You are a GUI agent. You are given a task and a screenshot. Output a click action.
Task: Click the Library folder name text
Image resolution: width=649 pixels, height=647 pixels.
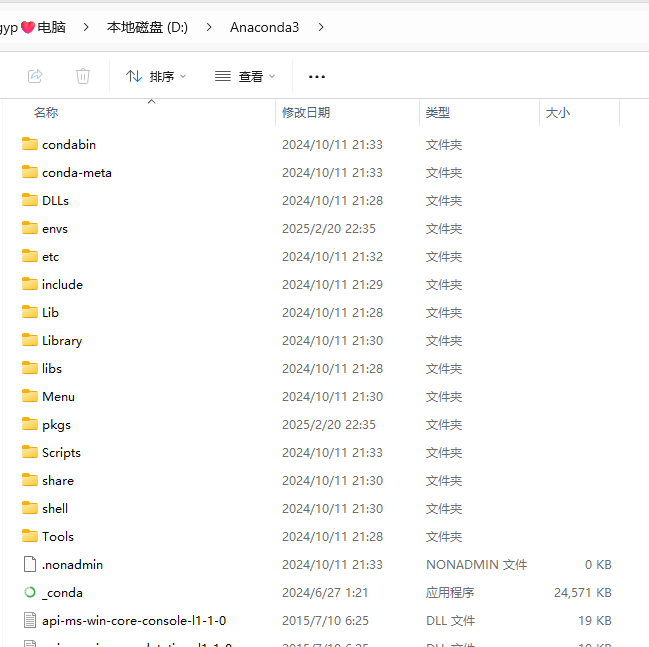click(62, 341)
